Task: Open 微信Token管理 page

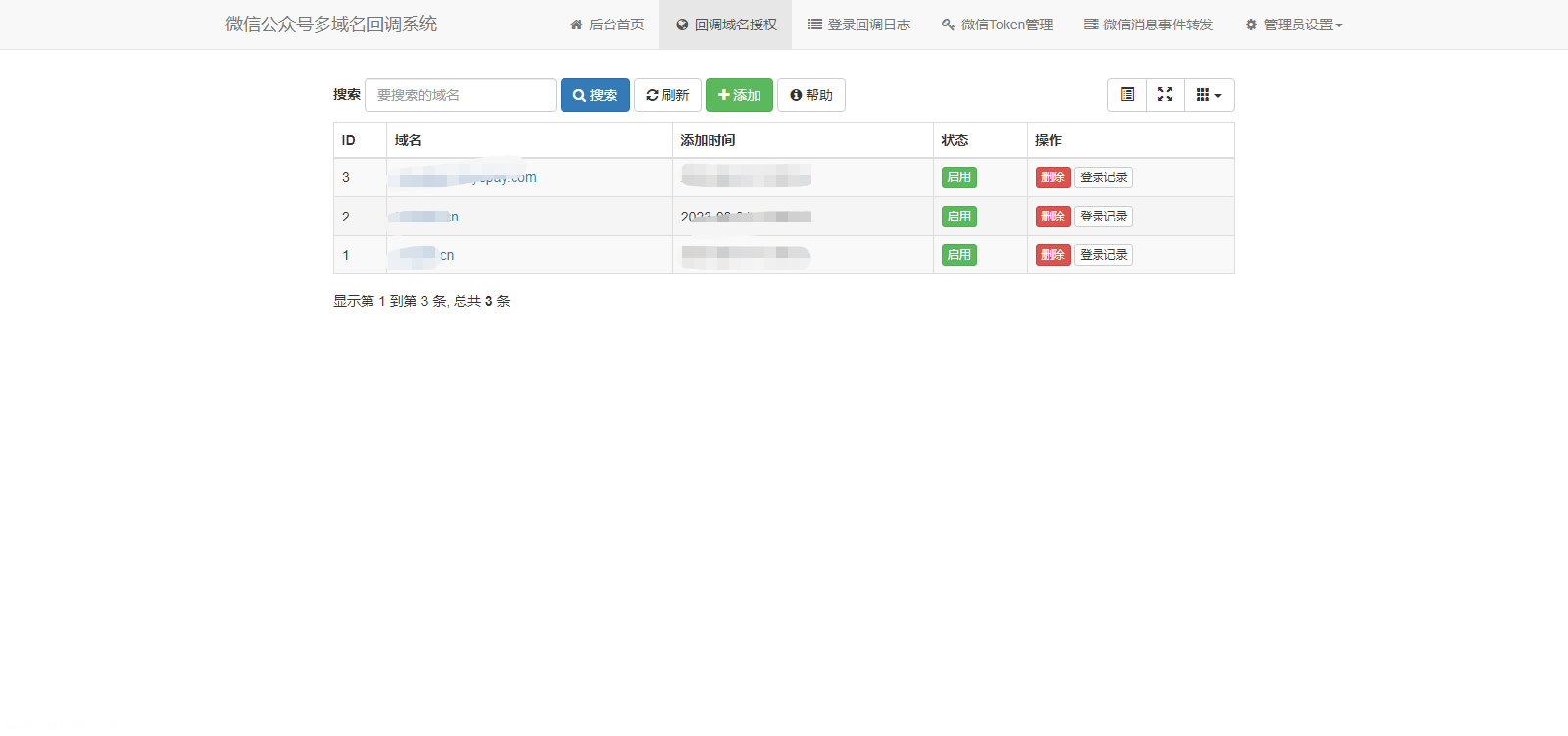Action: tap(997, 25)
